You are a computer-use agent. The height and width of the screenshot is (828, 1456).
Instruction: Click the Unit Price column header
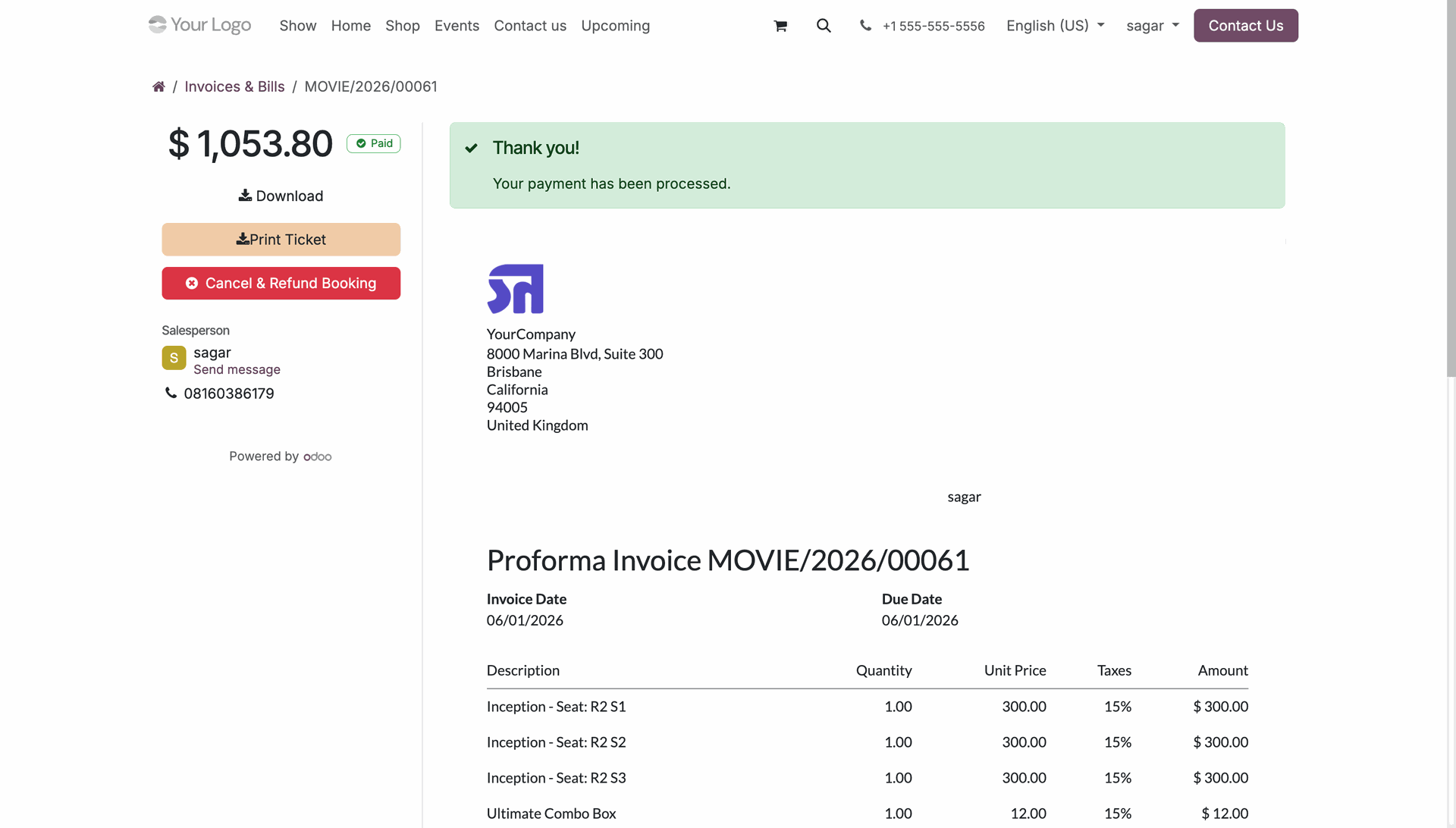[x=1015, y=670]
